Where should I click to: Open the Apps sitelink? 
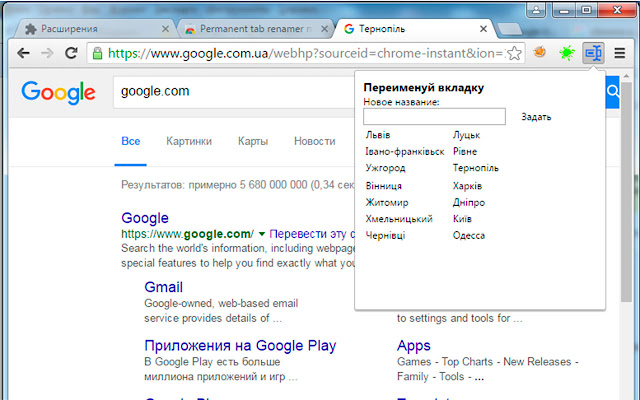[x=413, y=346]
